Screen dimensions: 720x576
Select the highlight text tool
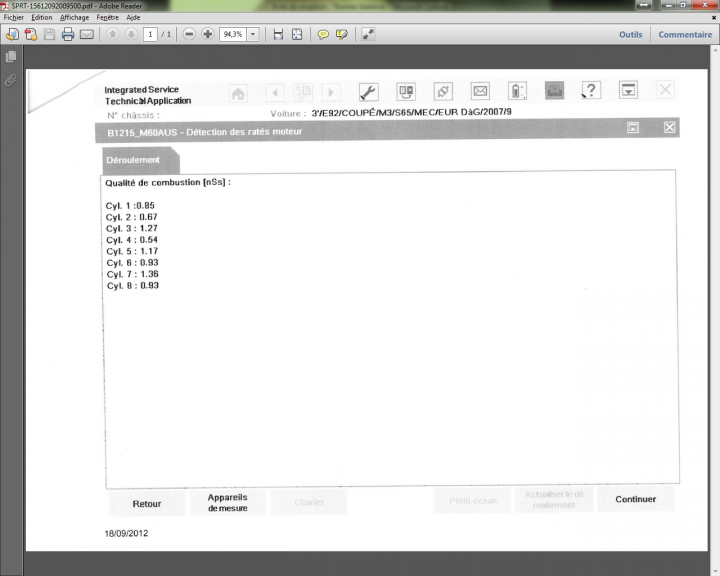[x=342, y=34]
